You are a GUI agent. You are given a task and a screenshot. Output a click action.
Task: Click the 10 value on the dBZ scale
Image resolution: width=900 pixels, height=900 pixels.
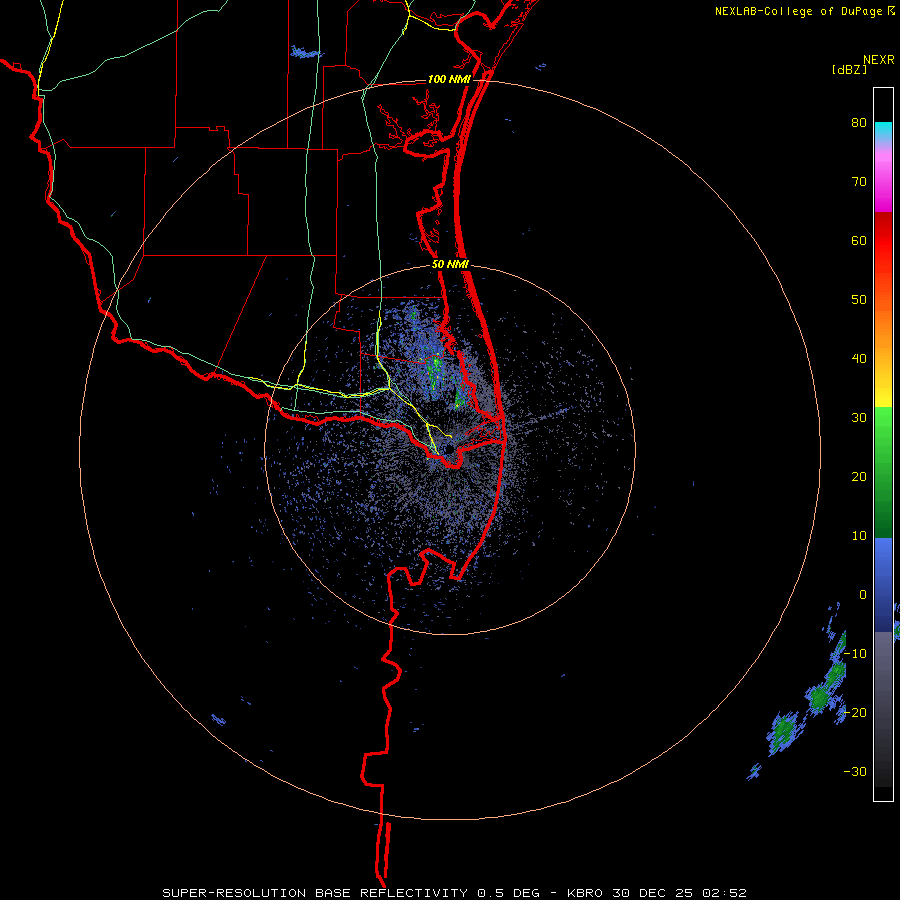(x=859, y=536)
